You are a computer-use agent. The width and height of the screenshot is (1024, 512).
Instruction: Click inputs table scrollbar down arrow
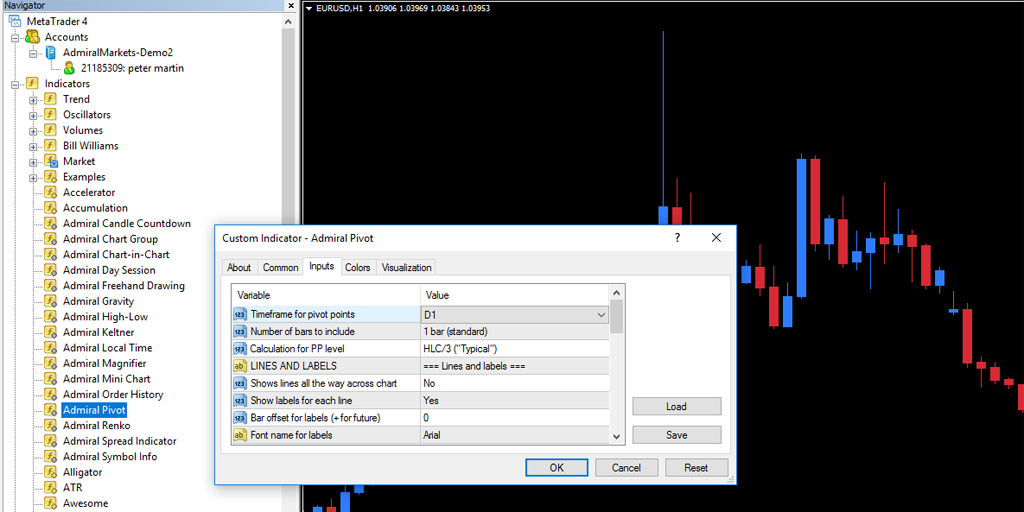tap(616, 437)
